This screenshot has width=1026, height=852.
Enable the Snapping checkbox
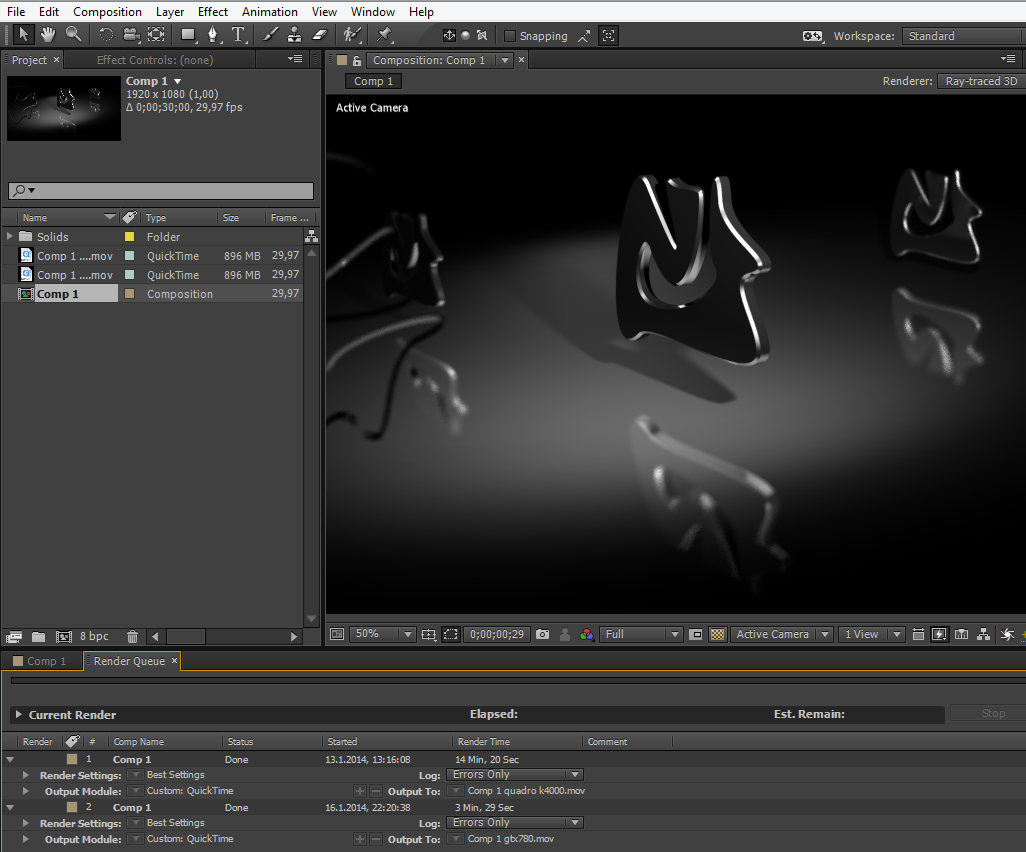click(x=510, y=36)
